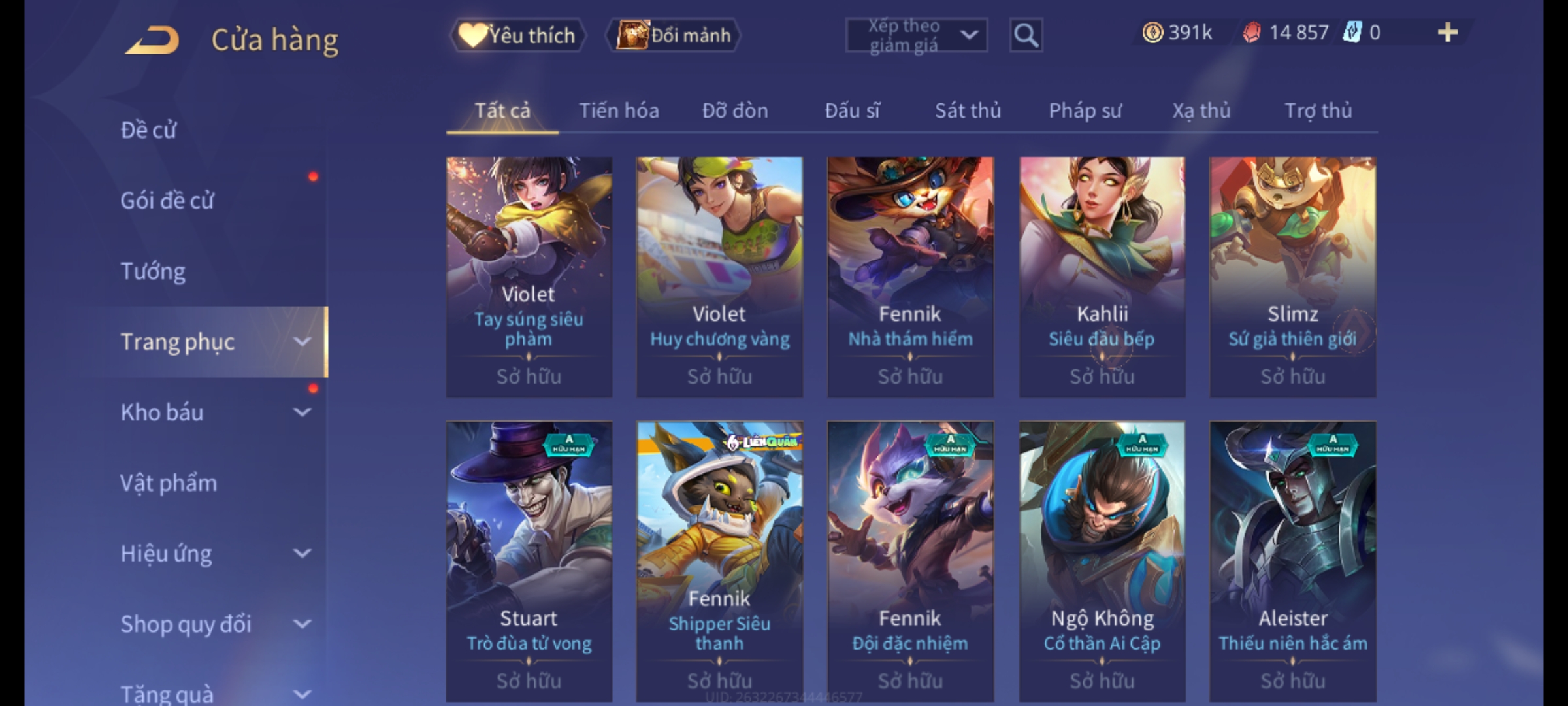Open Gói đề cử in the sidebar
The image size is (1568, 706).
click(167, 201)
